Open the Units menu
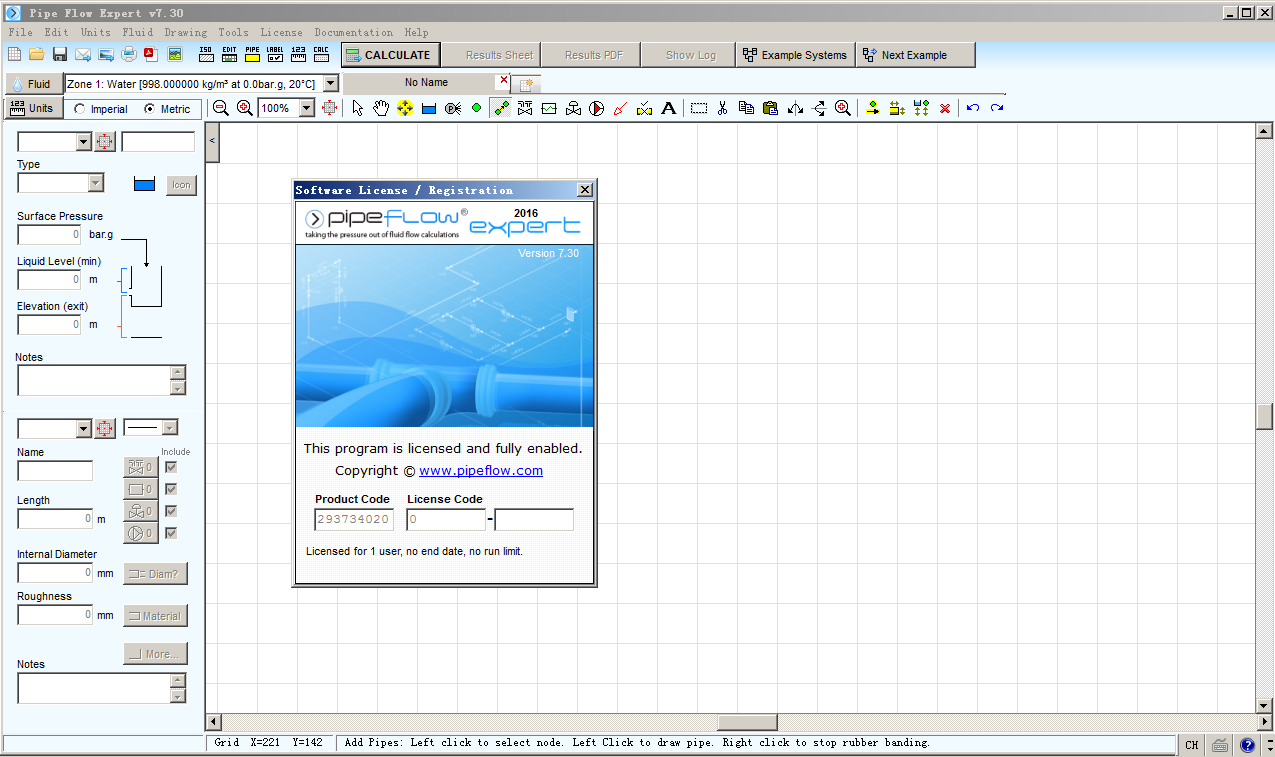1275x757 pixels. [95, 32]
